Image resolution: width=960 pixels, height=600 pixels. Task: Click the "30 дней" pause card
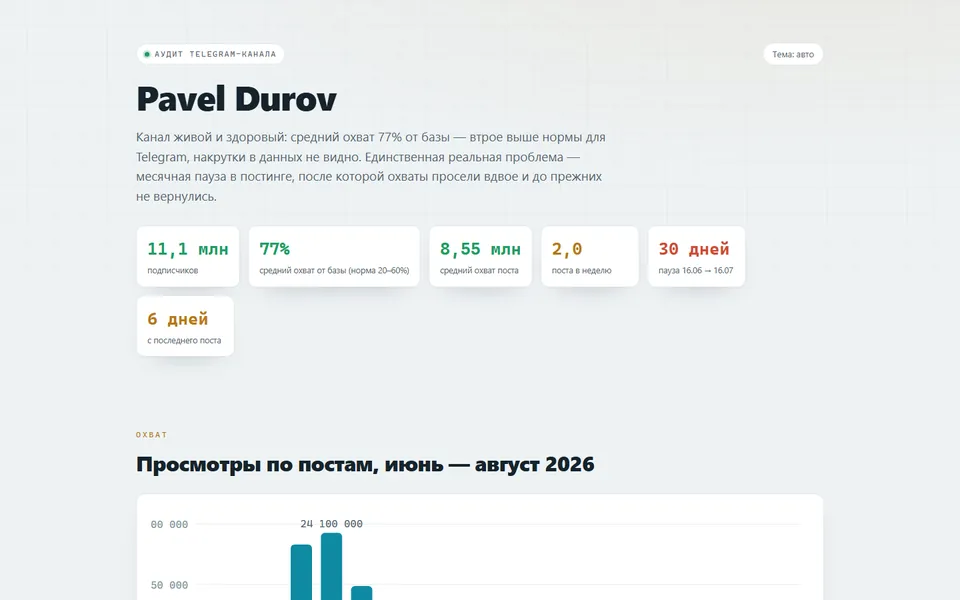(x=697, y=256)
